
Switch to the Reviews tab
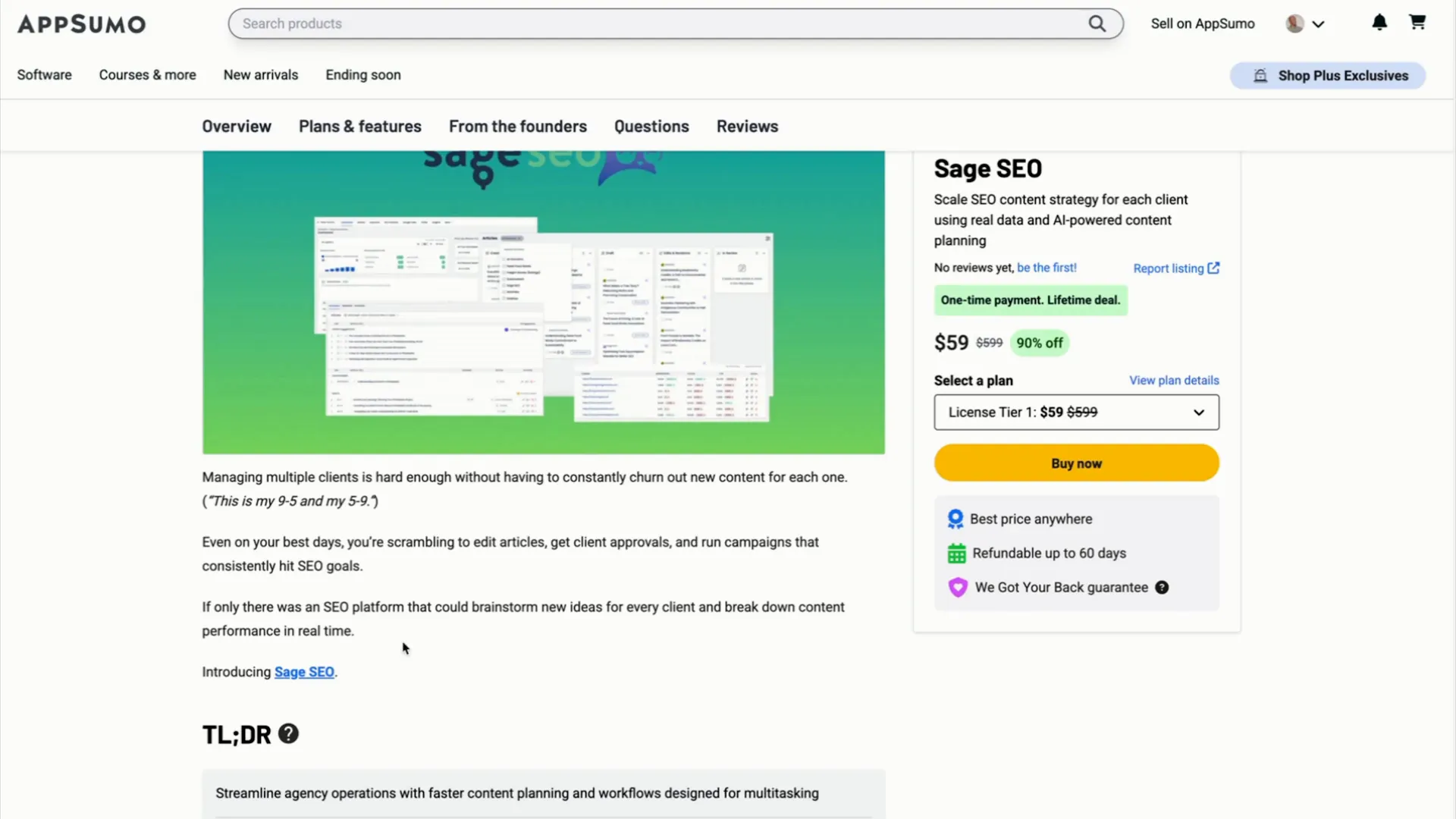point(747,127)
